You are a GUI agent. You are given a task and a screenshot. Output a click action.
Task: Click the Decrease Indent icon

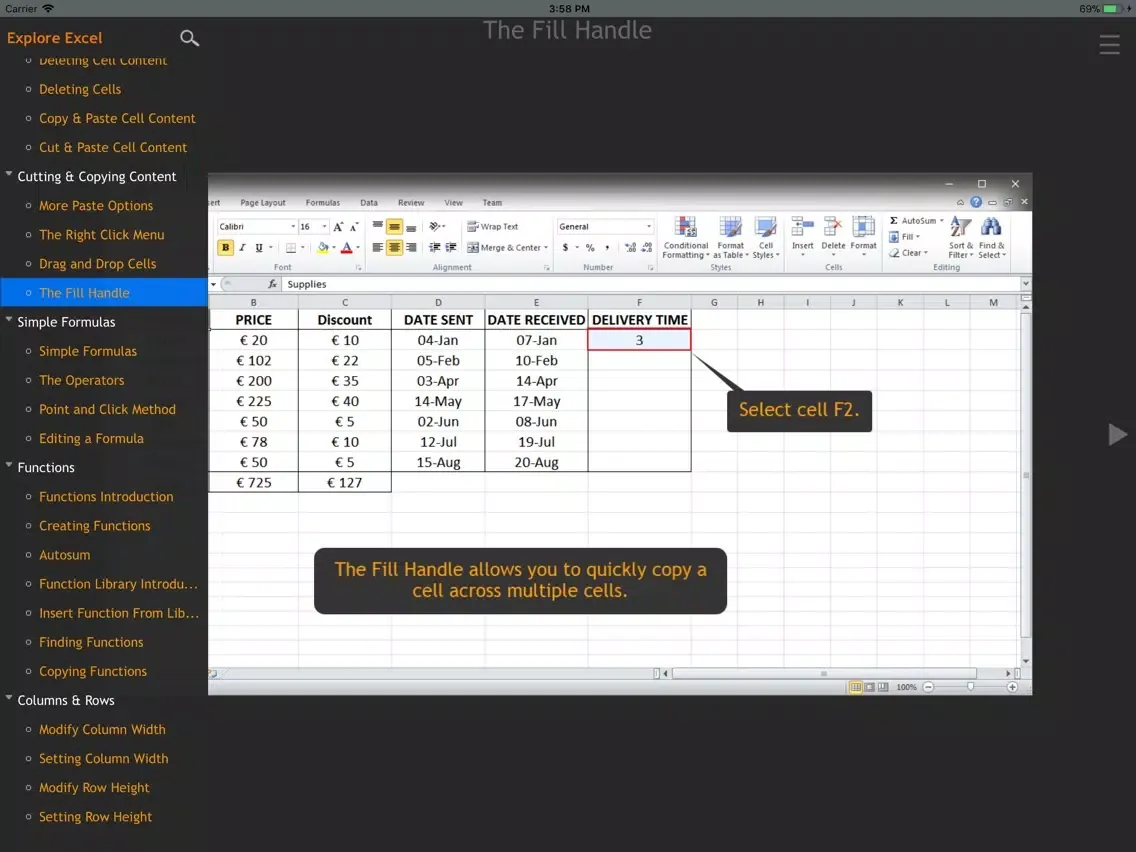(x=434, y=248)
